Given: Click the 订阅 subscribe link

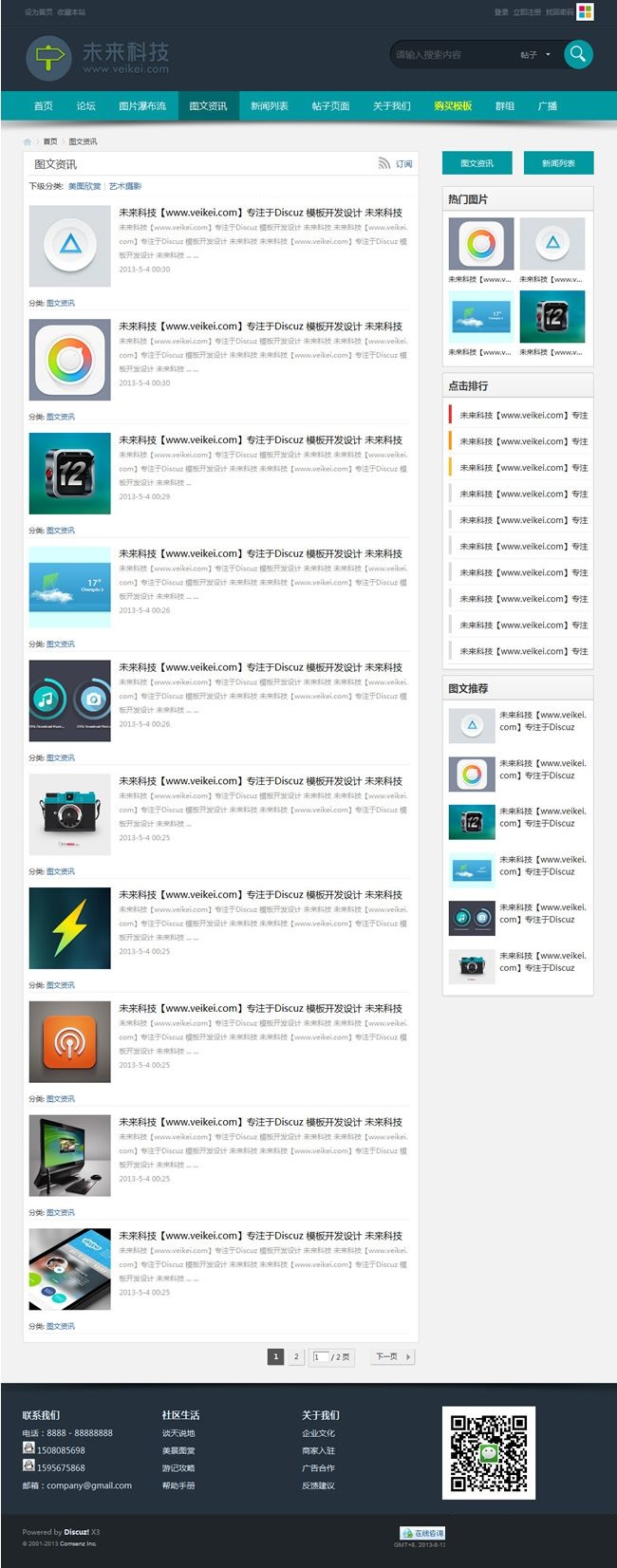Looking at the screenshot, I should coord(403,164).
